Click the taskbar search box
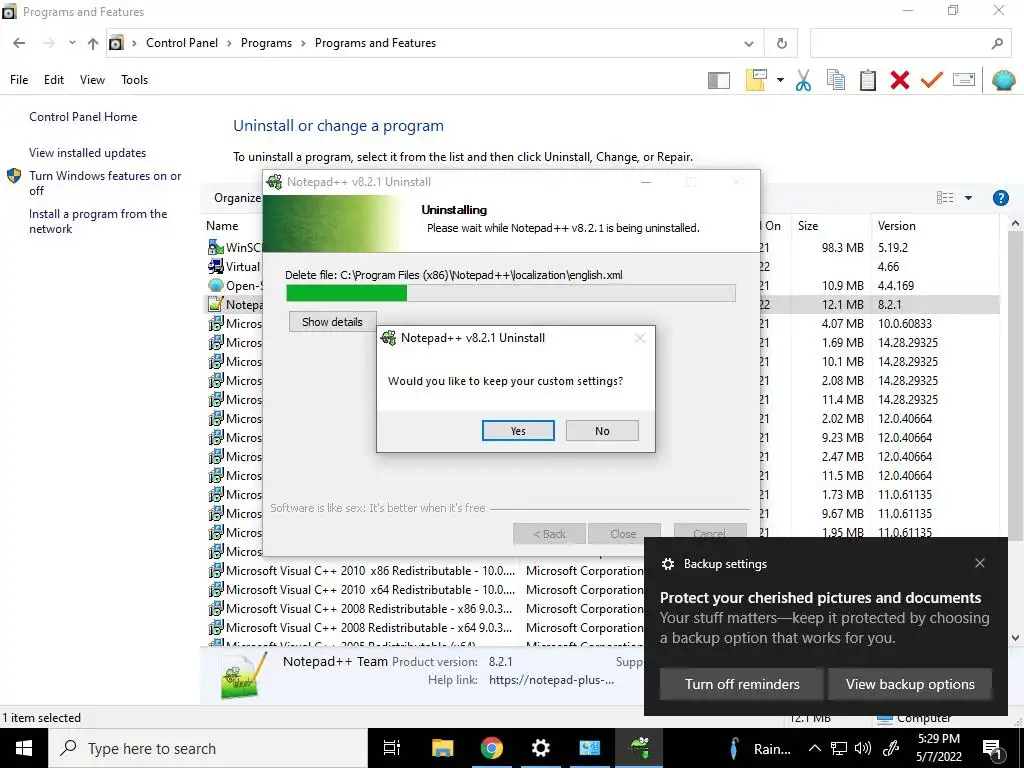1024x768 pixels. click(208, 748)
